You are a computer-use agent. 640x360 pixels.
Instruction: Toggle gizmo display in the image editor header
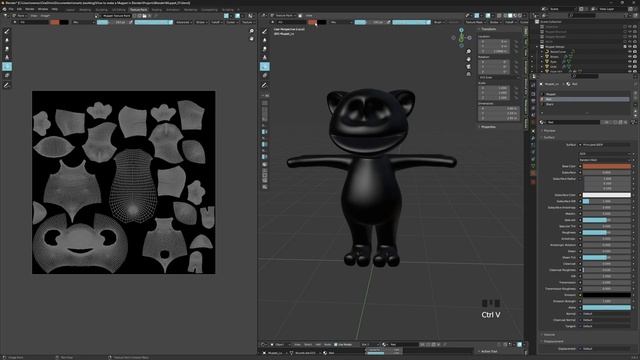click(227, 16)
